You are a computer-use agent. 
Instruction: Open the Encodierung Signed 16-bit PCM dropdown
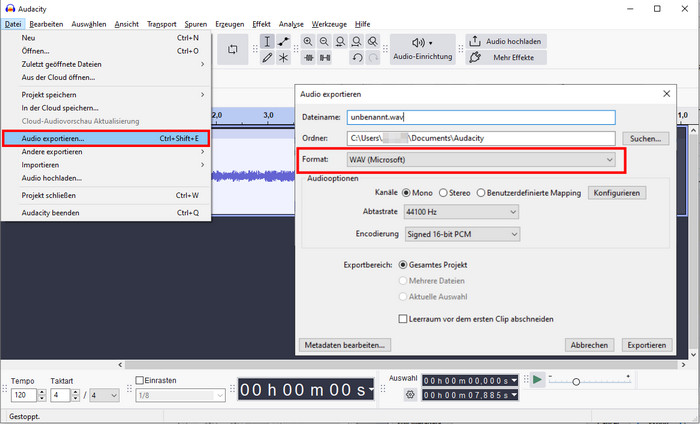462,234
